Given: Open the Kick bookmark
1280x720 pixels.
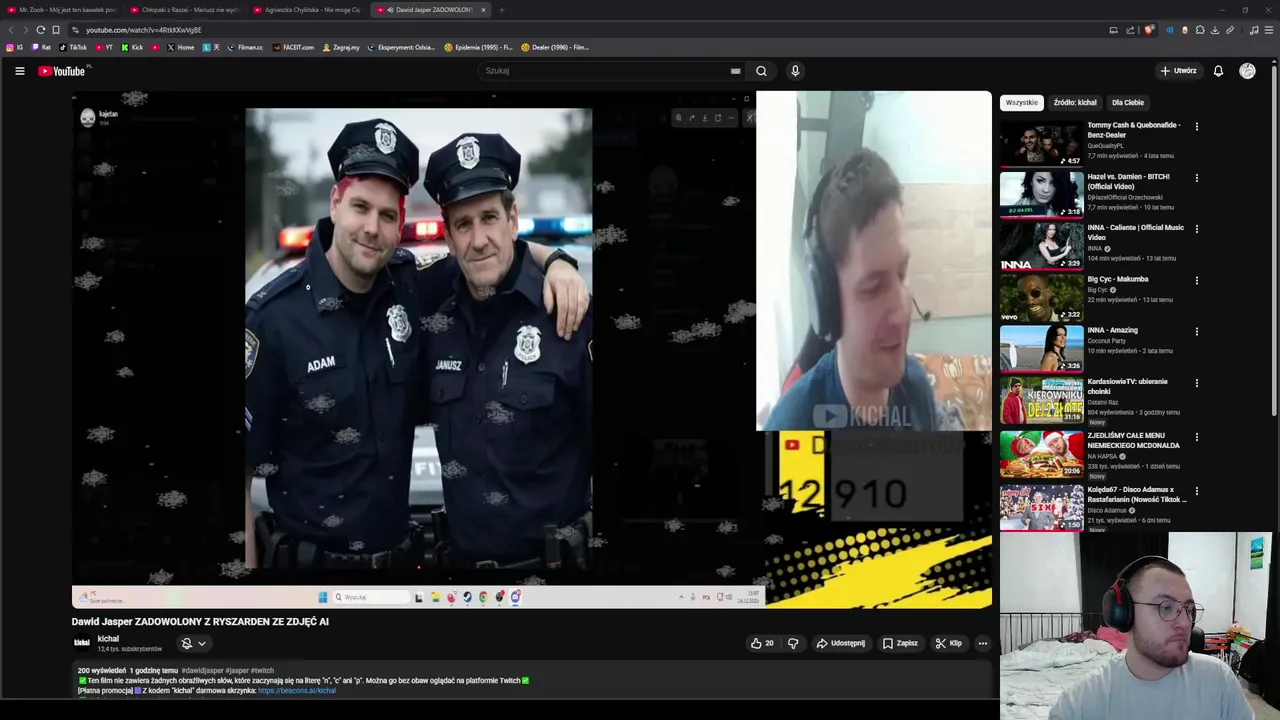Looking at the screenshot, I should (132, 47).
